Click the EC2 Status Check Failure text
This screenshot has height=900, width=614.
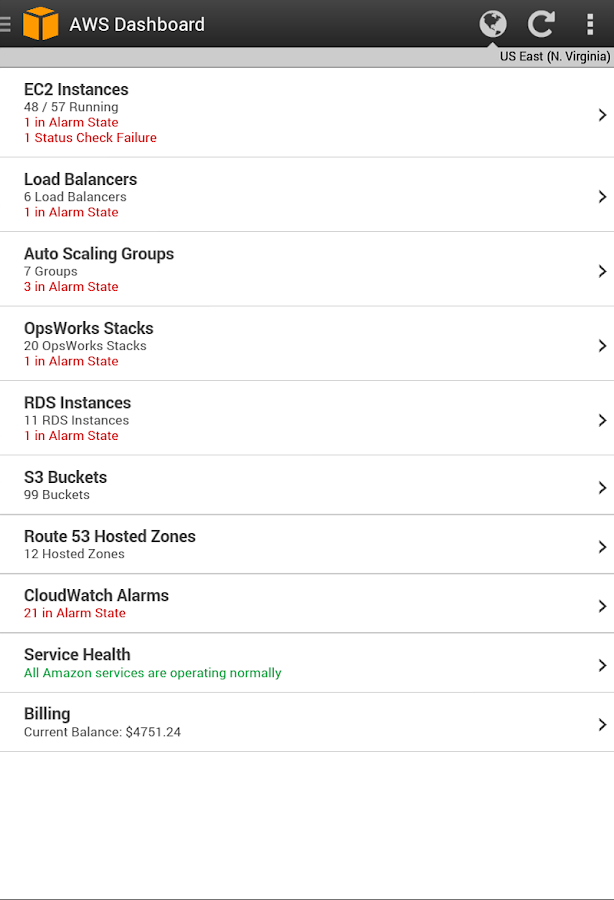coord(90,138)
